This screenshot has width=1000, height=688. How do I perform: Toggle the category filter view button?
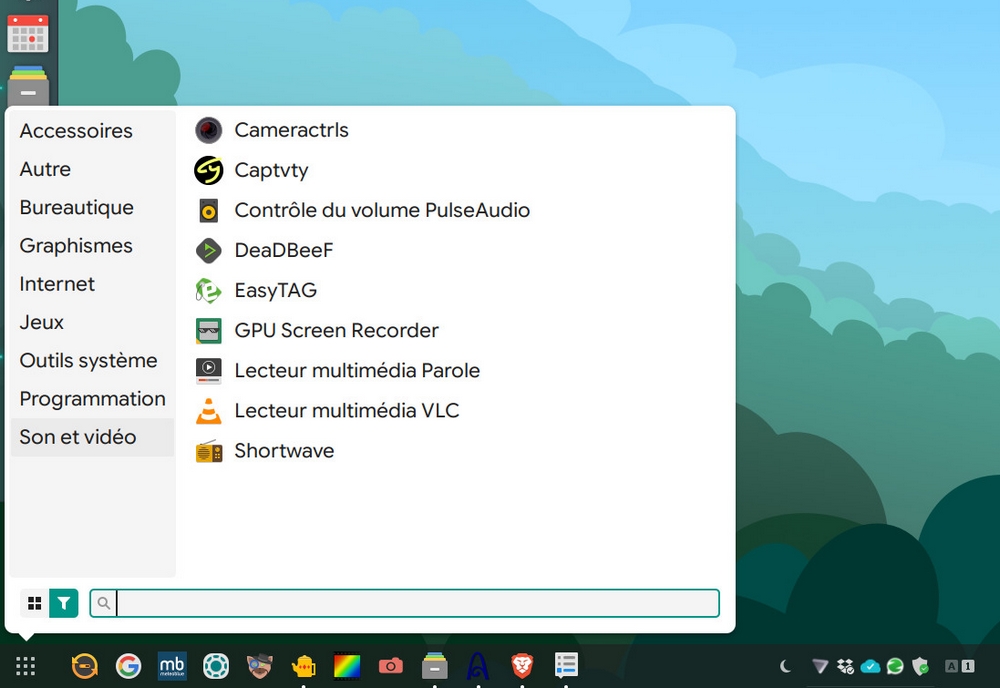pos(64,603)
